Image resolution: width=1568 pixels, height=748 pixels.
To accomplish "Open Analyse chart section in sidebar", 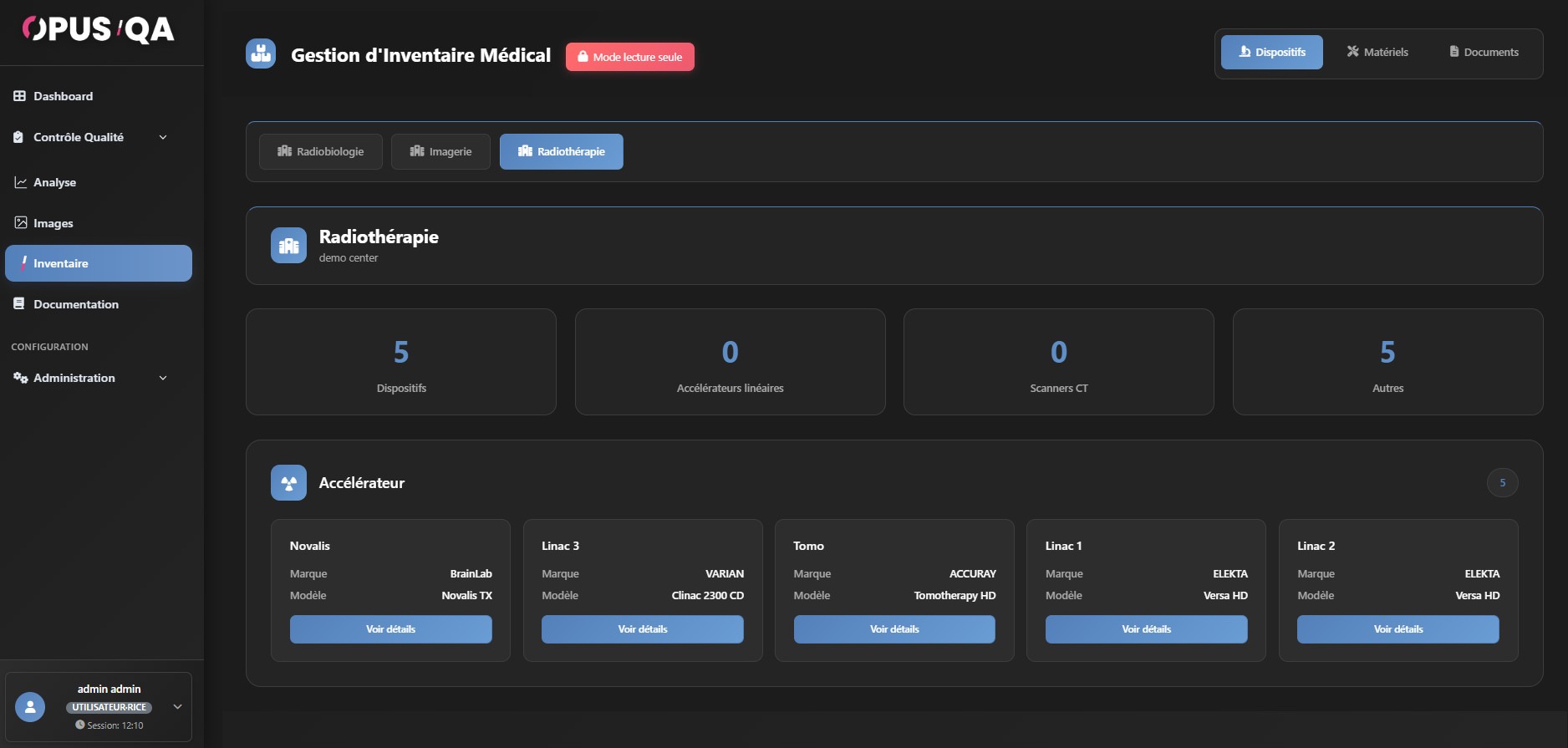I will 54,182.
